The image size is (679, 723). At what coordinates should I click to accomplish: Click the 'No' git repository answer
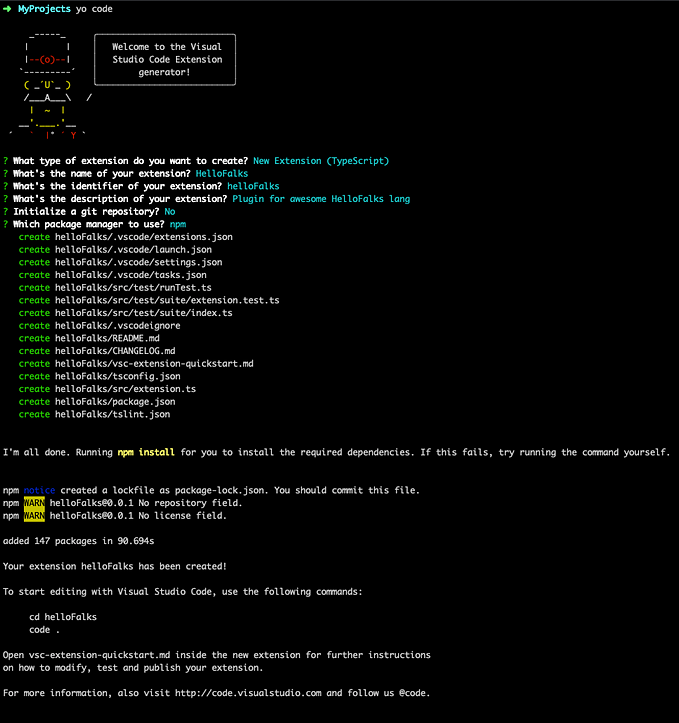(x=170, y=212)
